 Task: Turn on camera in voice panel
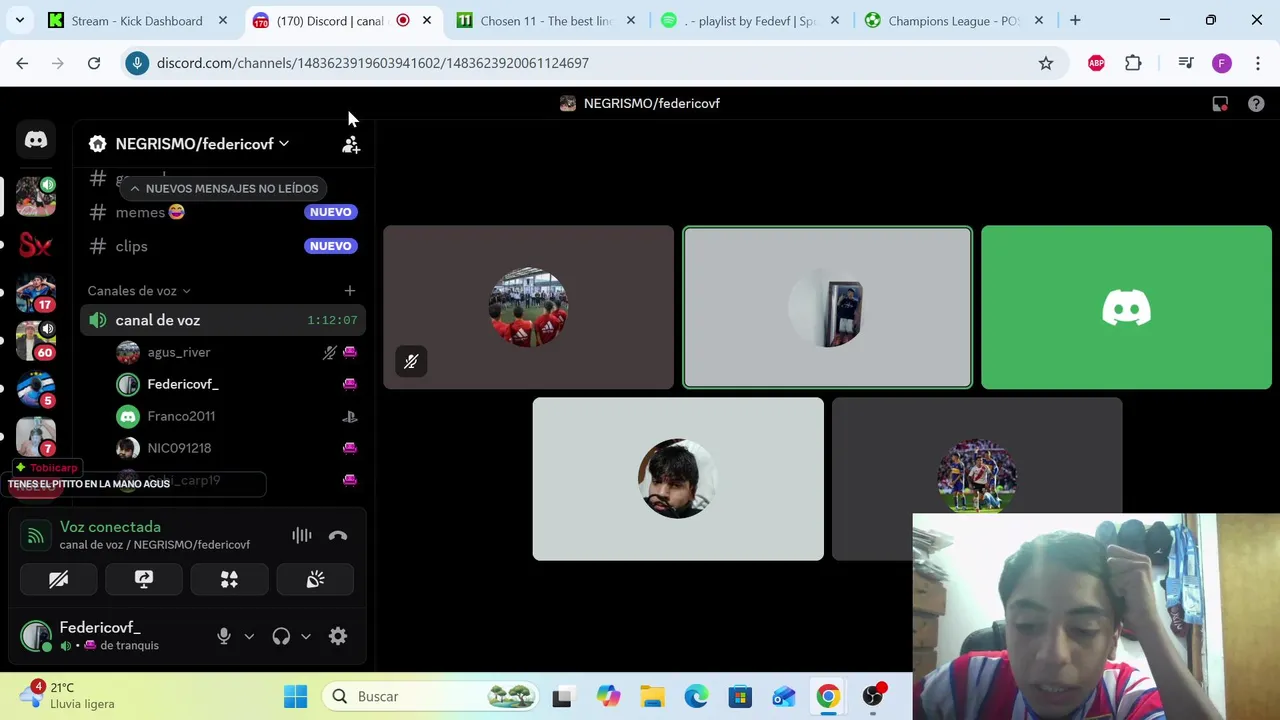[58, 580]
